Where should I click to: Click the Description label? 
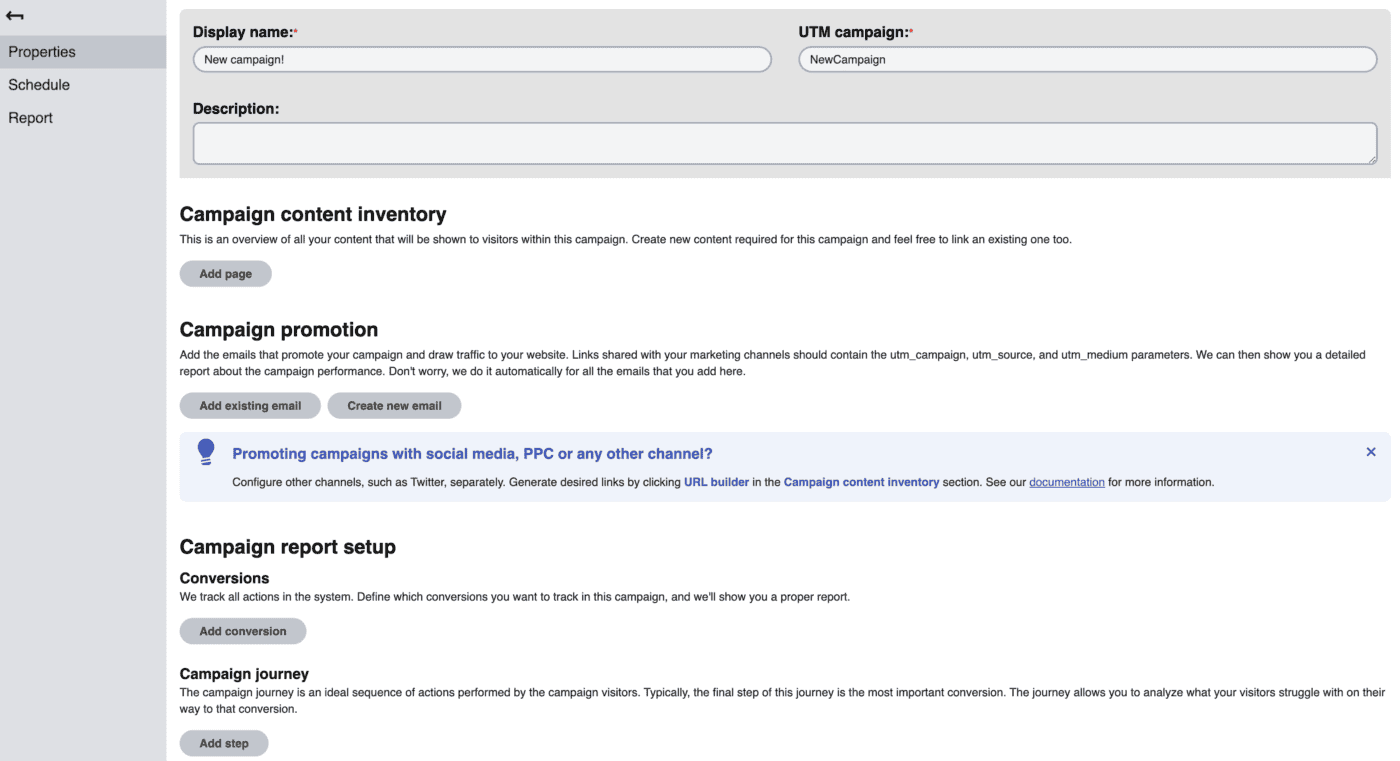[x=236, y=108]
